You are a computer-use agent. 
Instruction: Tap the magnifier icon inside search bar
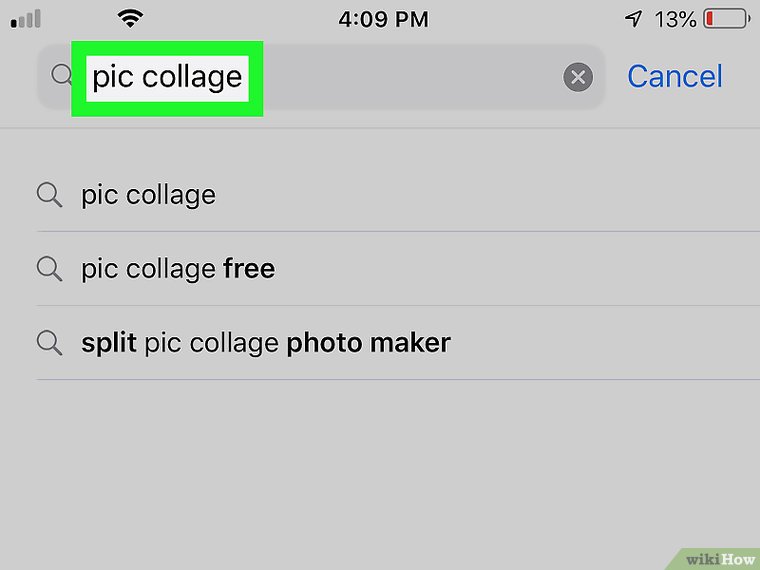tap(61, 76)
